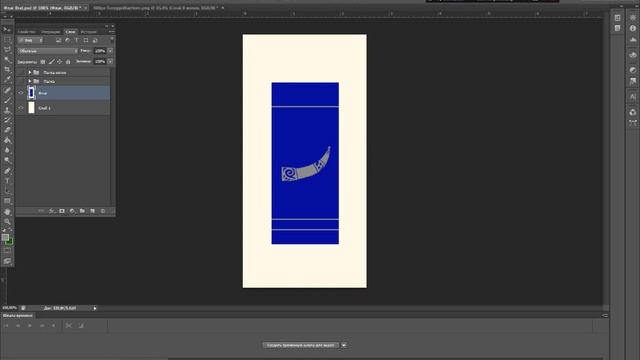Toggle lock transparent pixels
640x360 pixels.
tap(43, 62)
